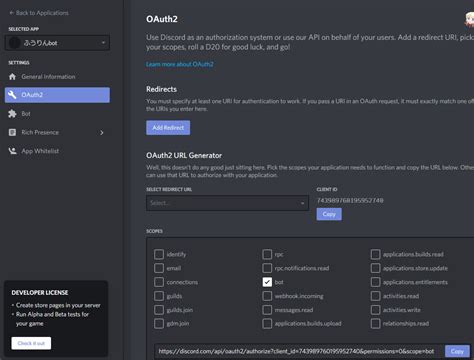Open General Information settings
The height and width of the screenshot is (360, 474).
click(x=57, y=77)
